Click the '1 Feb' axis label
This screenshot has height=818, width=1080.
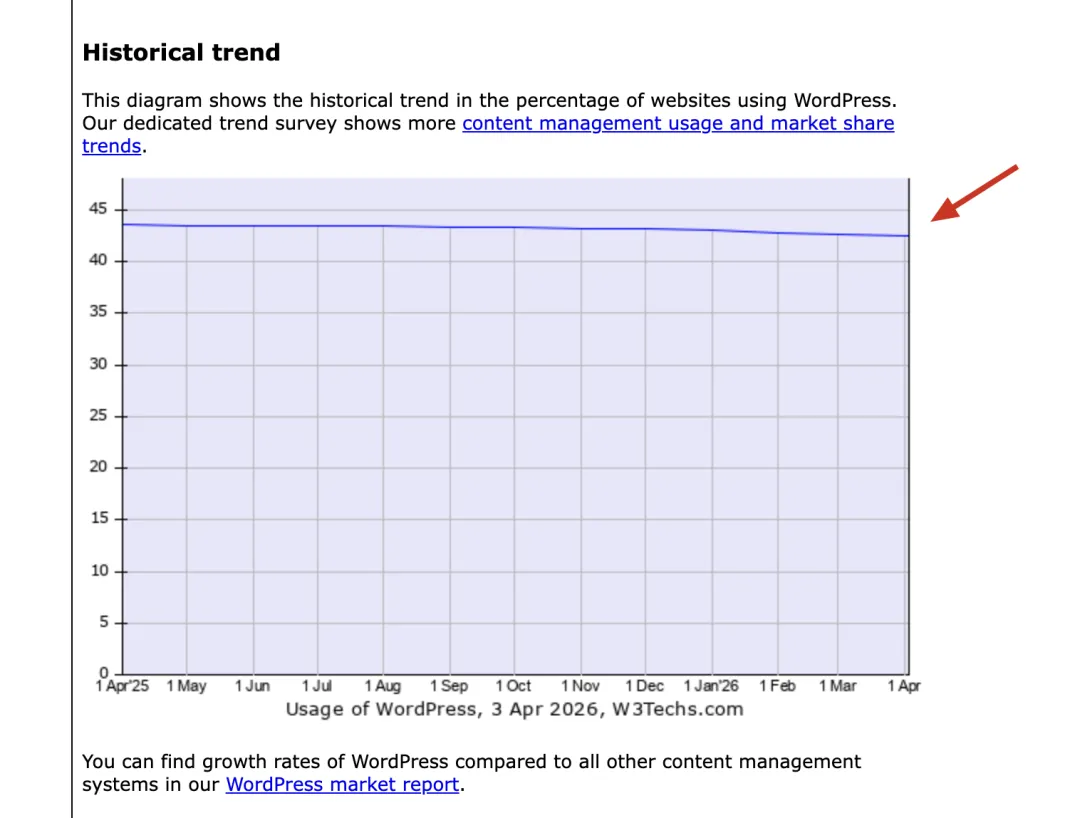tap(777, 686)
